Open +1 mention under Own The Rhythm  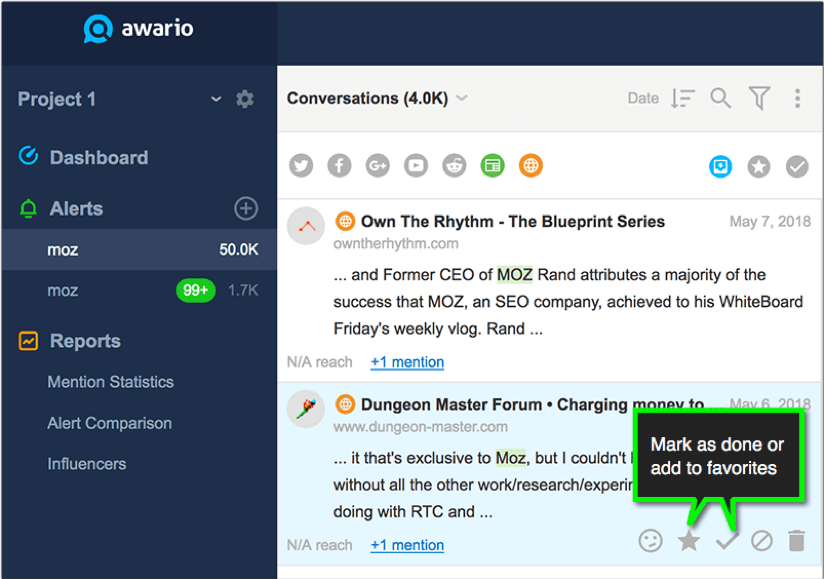tap(407, 362)
